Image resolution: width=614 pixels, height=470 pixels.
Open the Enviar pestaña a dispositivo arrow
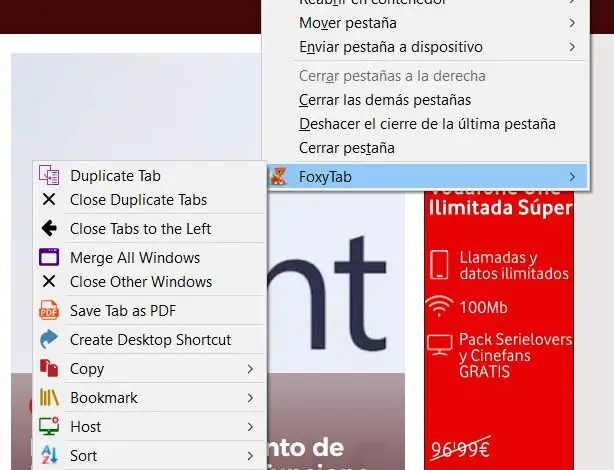[x=572, y=47]
